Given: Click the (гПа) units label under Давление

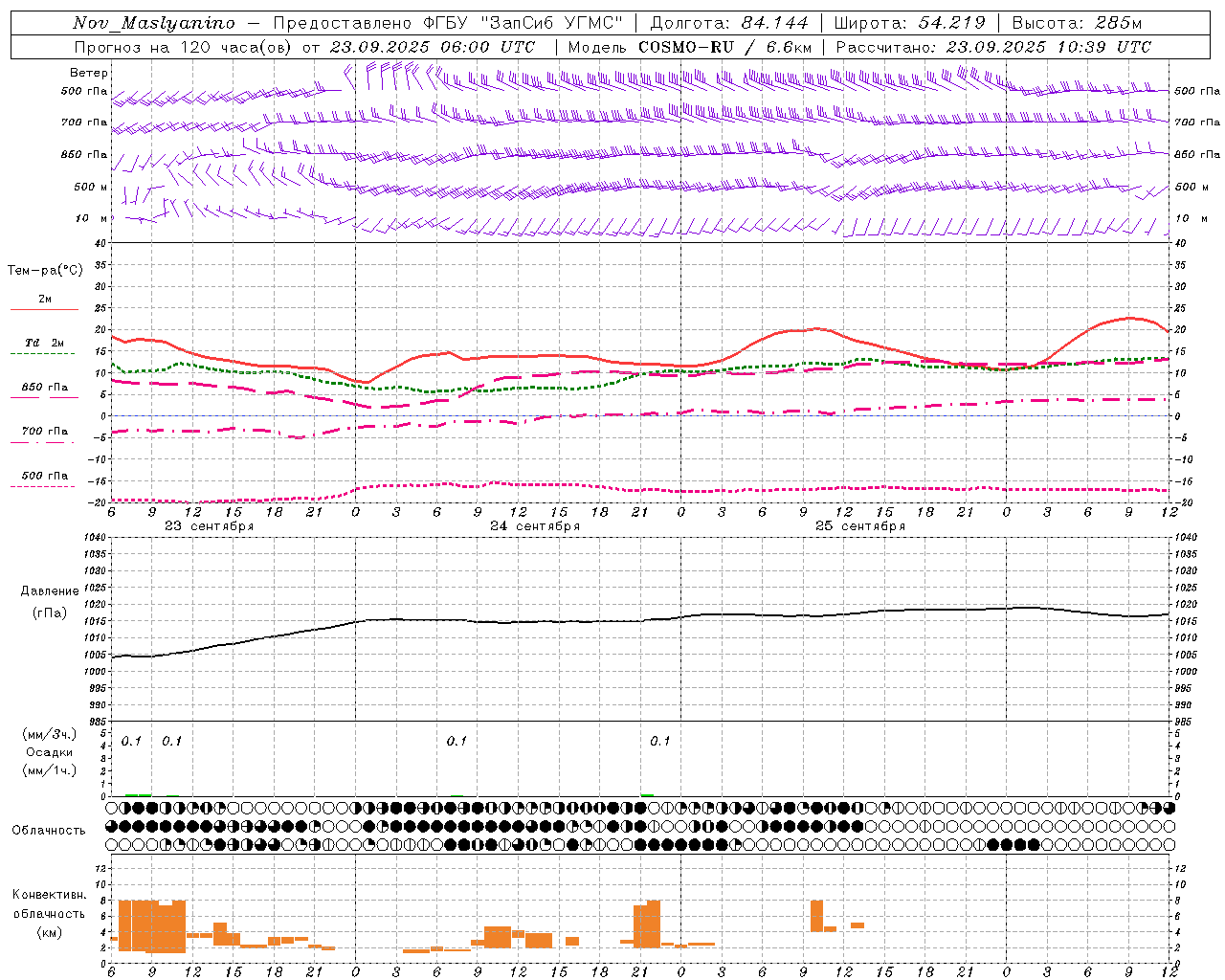Looking at the screenshot, I should [x=50, y=612].
